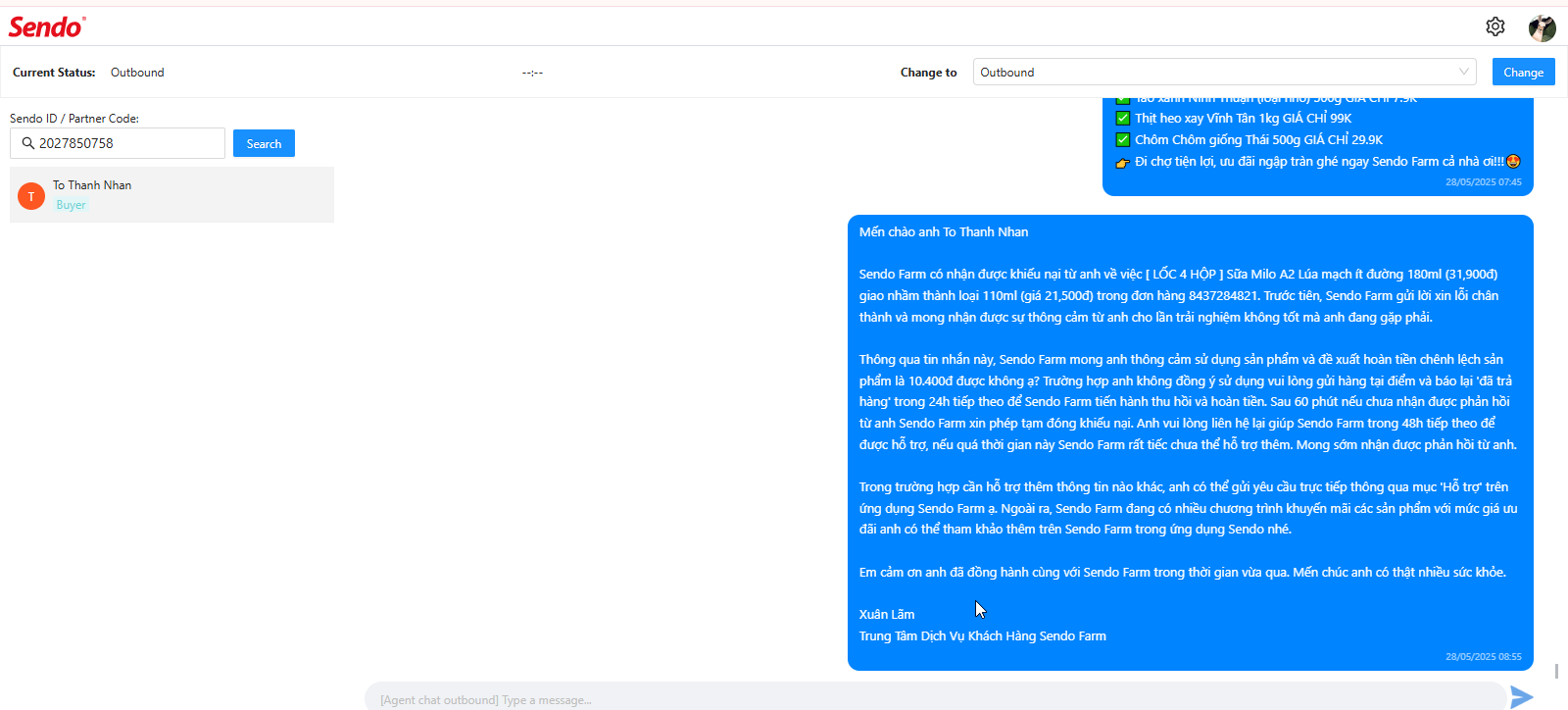Screen dimensions: 1568x710
Task: Send message with paper plane icon
Action: tap(1521, 697)
